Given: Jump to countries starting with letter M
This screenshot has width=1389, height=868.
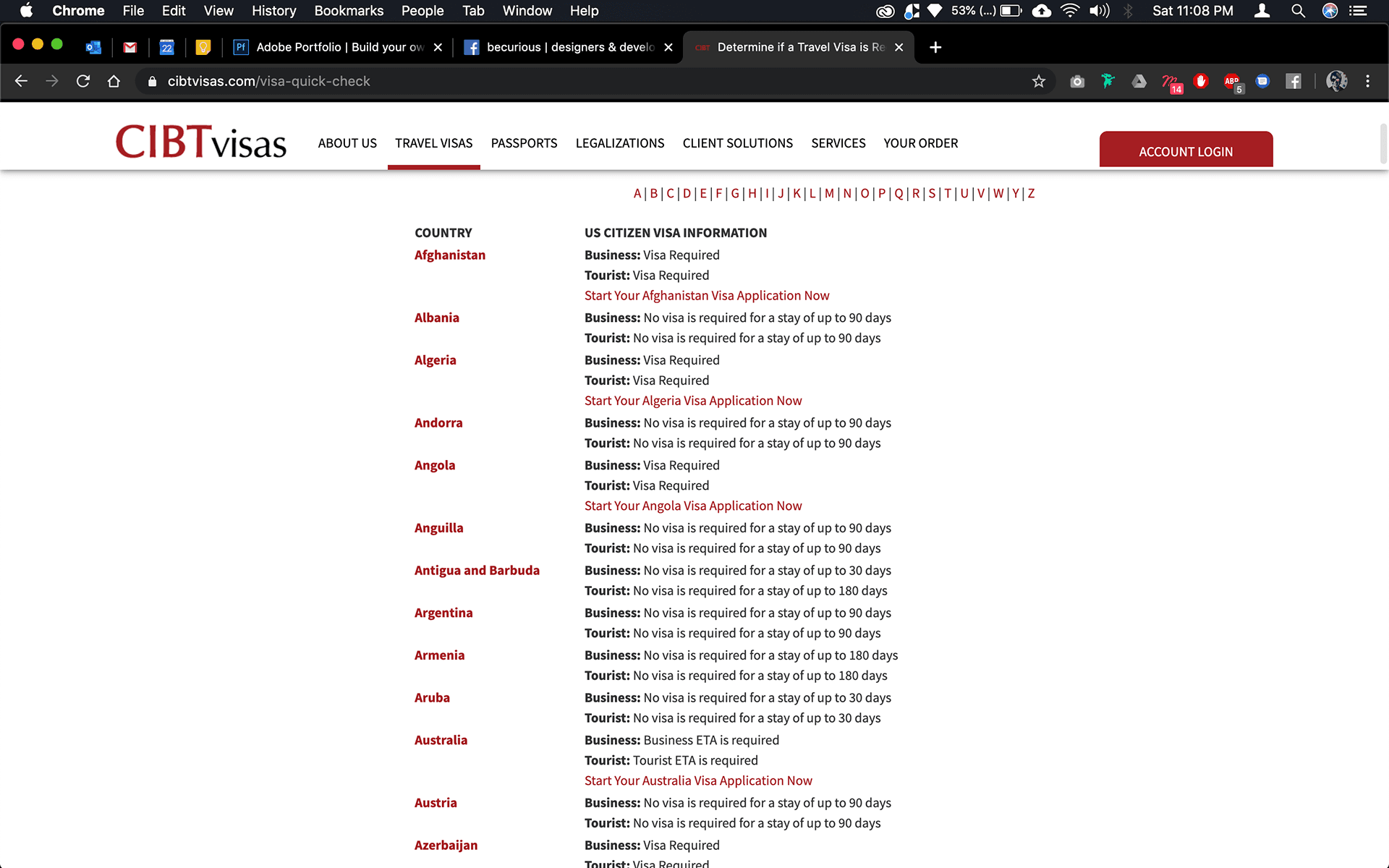Looking at the screenshot, I should click(829, 193).
